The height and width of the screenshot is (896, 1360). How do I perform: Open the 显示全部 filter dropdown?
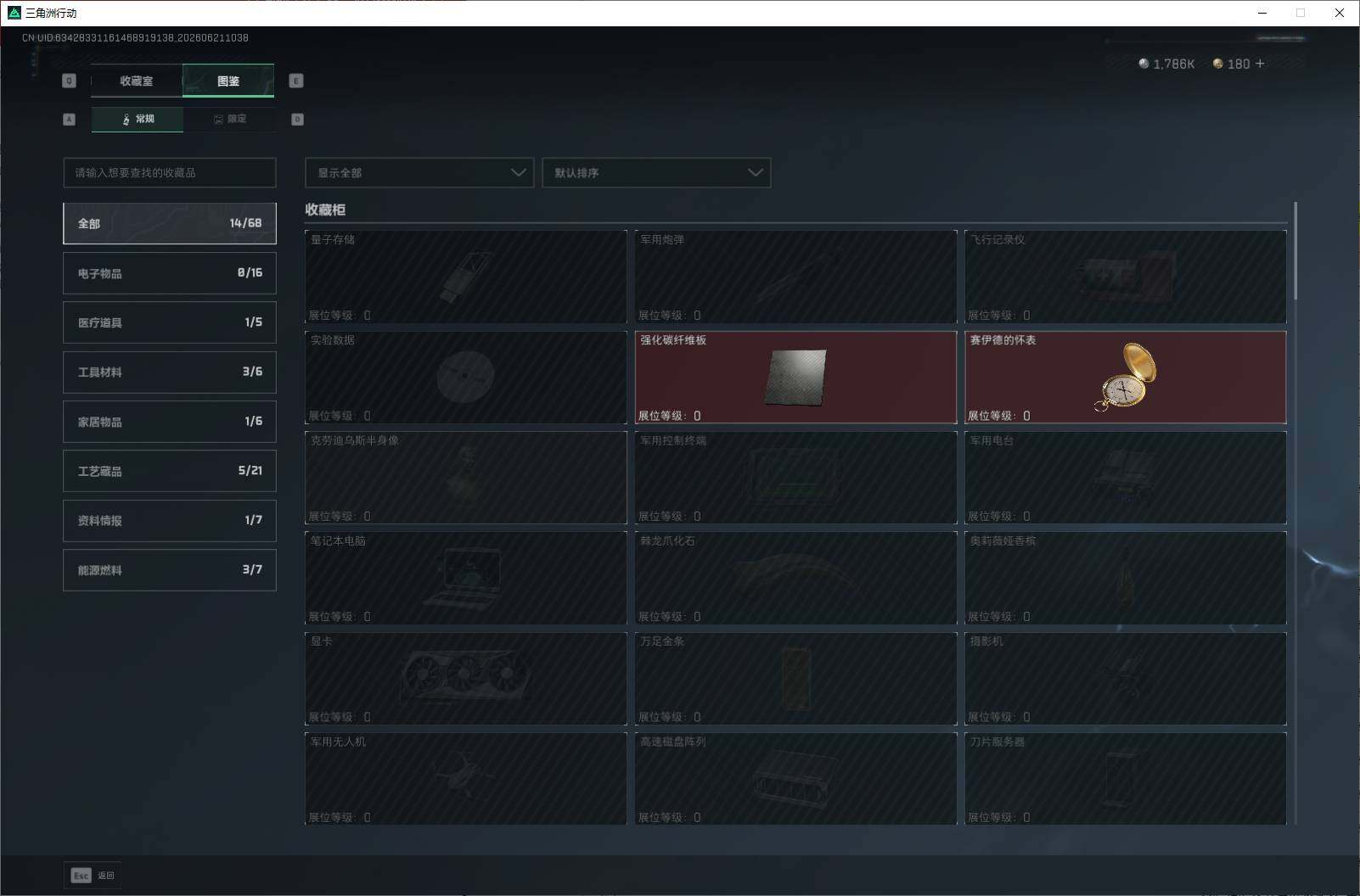(419, 172)
